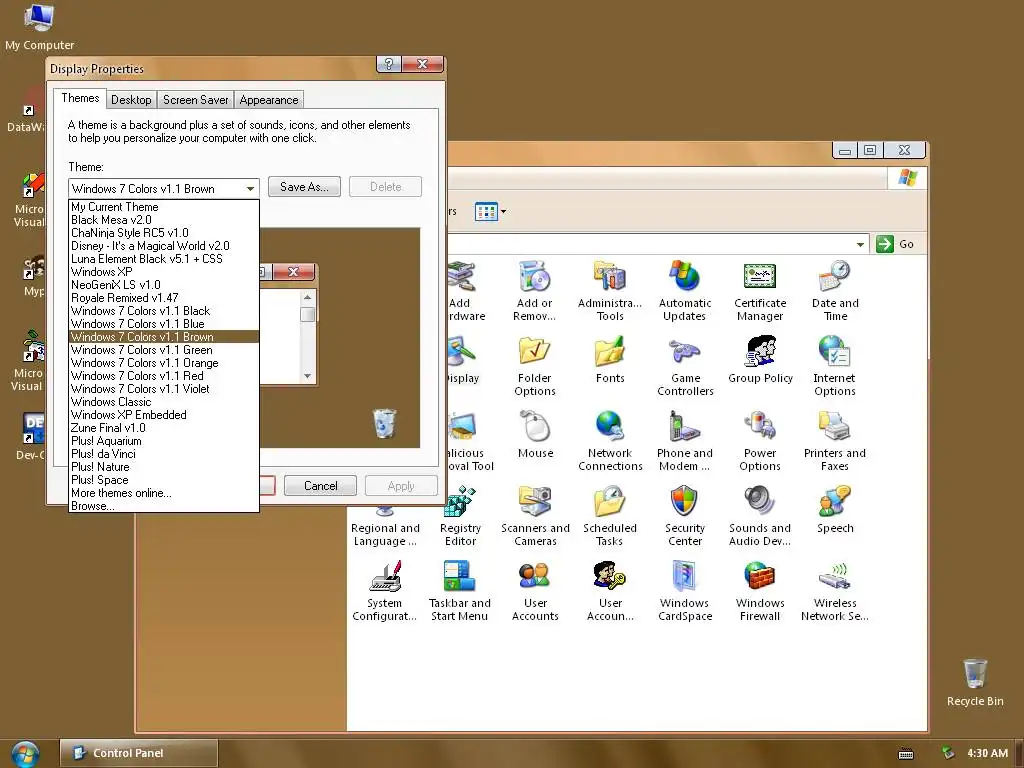1024x768 pixels.
Task: Open the Add or Remove Programs icon
Action: click(x=535, y=291)
